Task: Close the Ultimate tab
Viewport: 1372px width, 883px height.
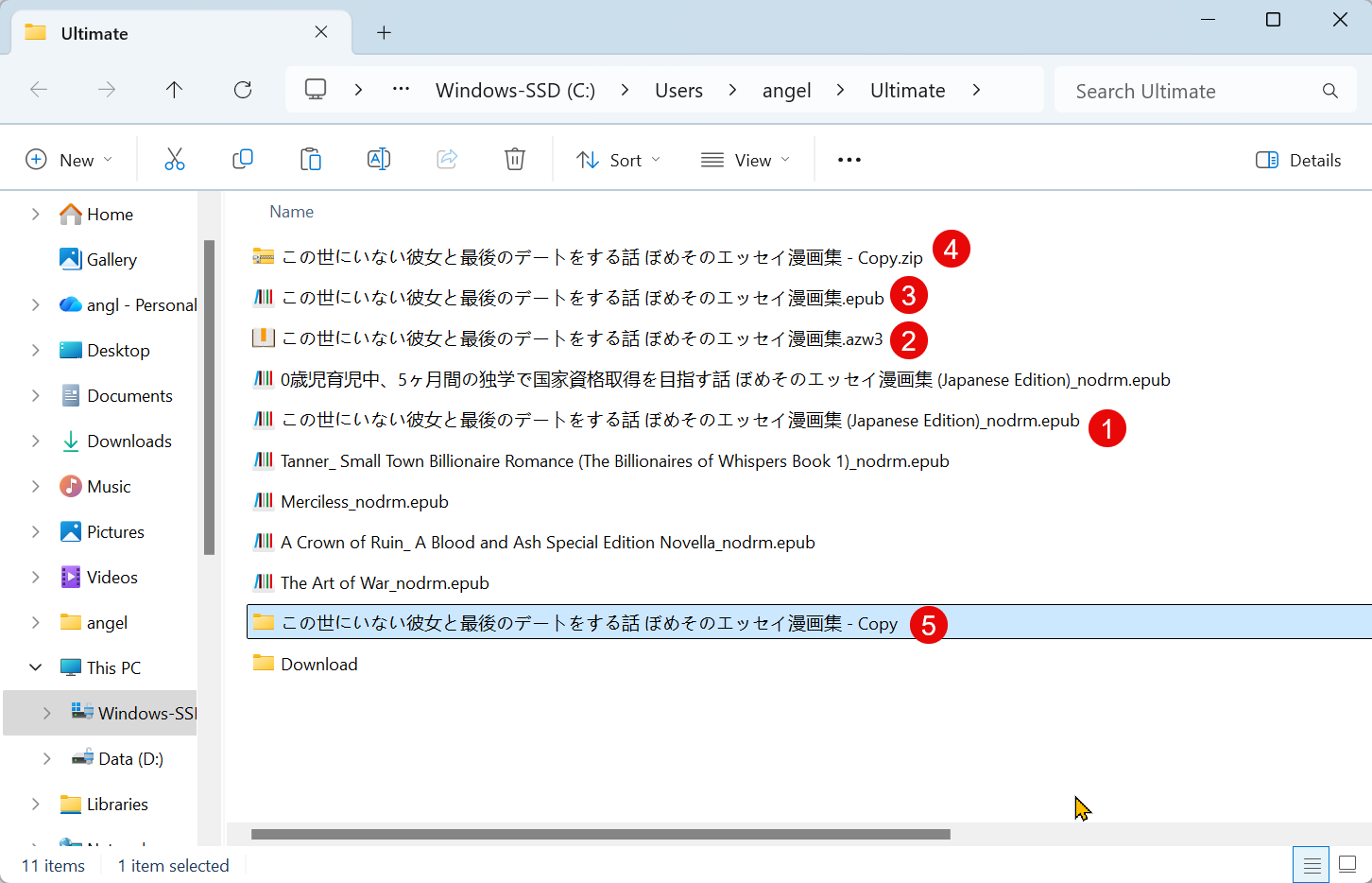Action: pos(321,32)
